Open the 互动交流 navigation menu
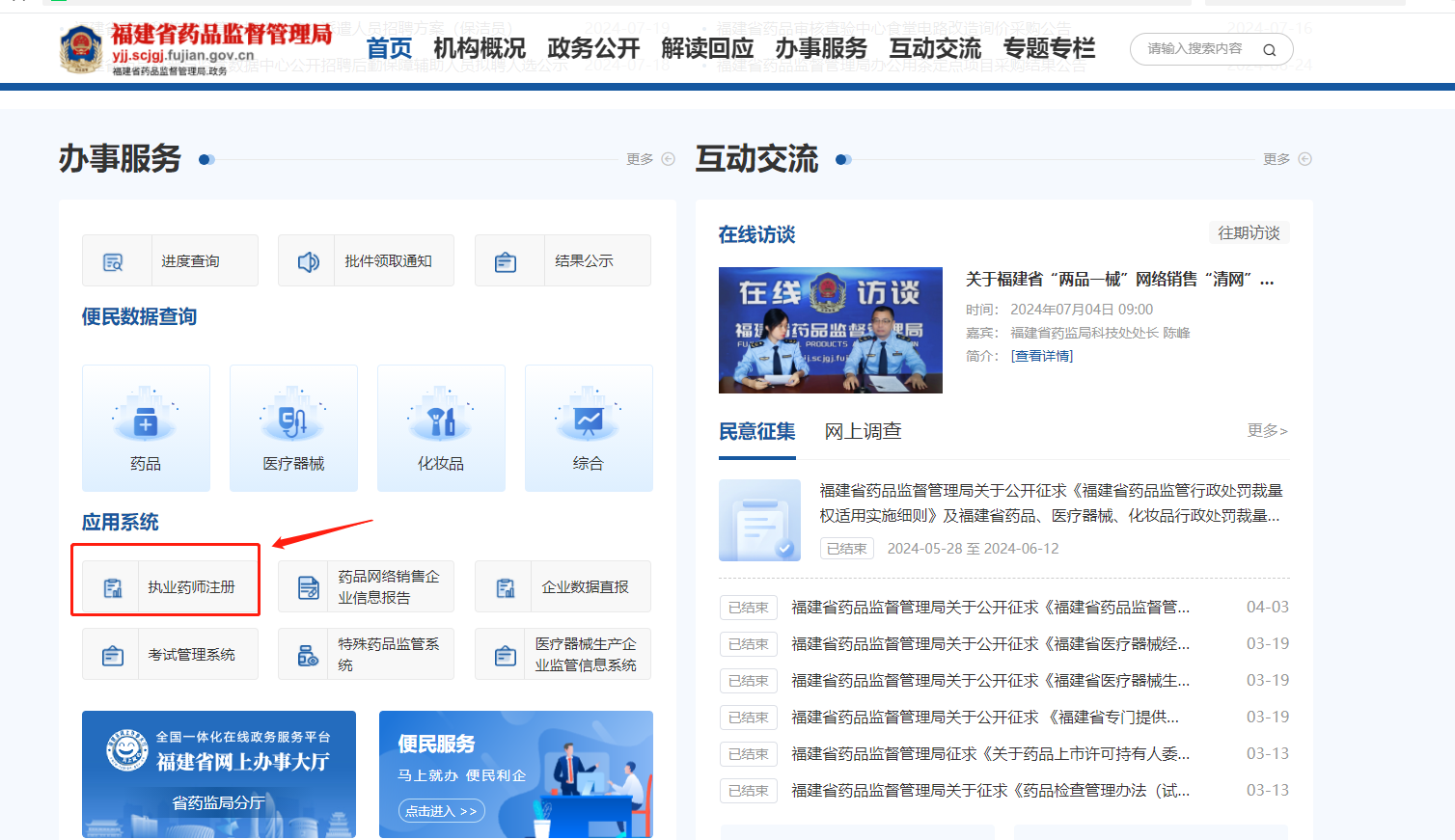Image resolution: width=1455 pixels, height=840 pixels. pyautogui.click(x=935, y=48)
